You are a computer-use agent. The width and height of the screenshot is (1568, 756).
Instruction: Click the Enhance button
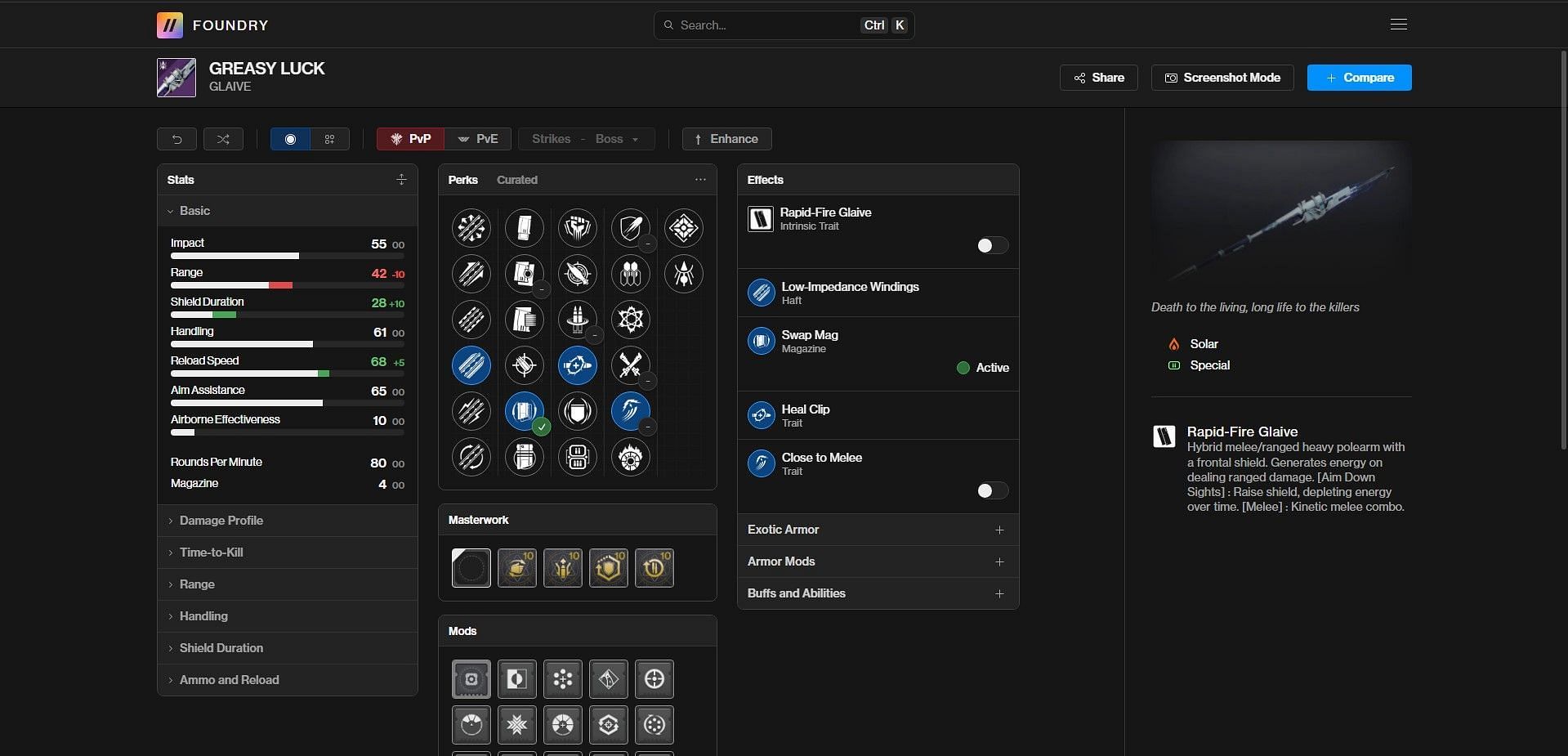[x=727, y=139]
